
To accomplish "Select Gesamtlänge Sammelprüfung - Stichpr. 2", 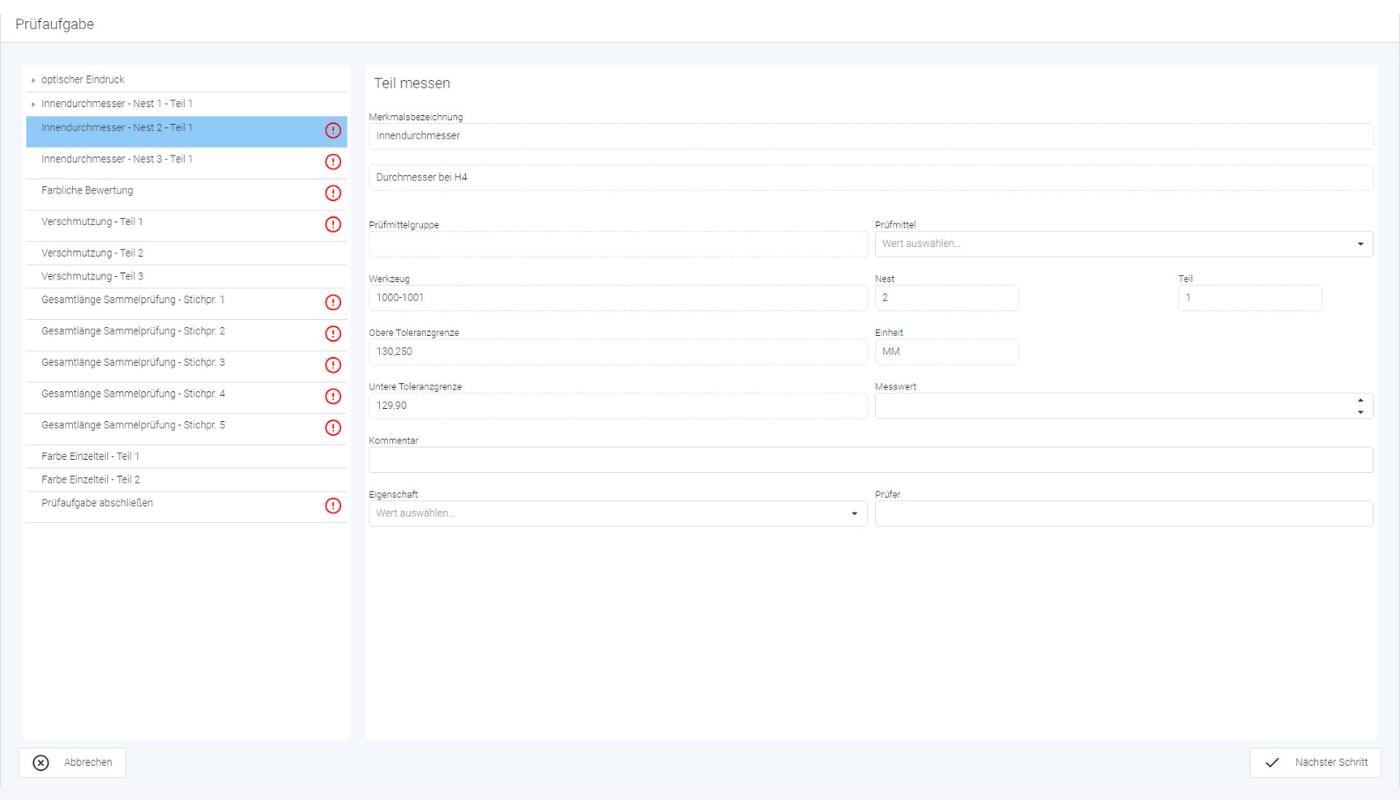I will [x=186, y=333].
